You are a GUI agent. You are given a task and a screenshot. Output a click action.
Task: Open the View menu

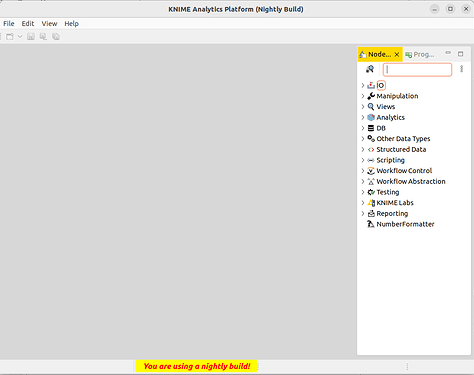point(49,24)
